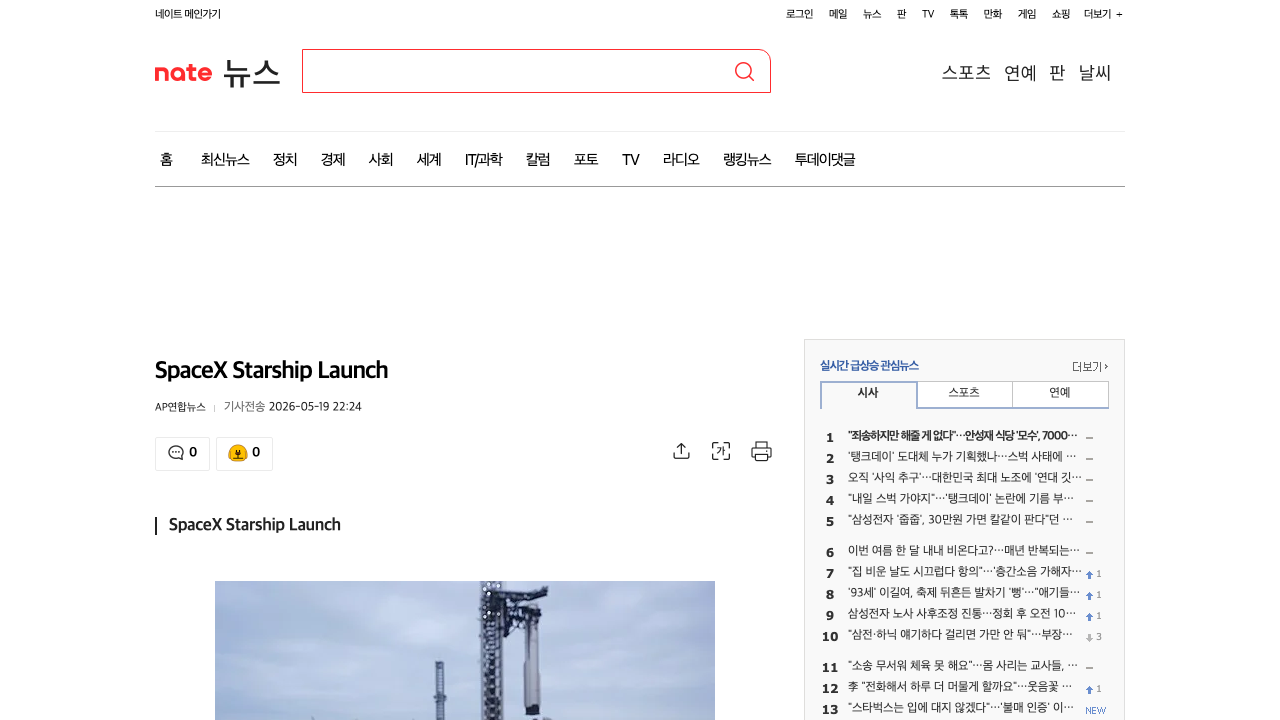The width and height of the screenshot is (1280, 720).
Task: Open rank 12 headline 李 "전화해서 하루 더
Action: [x=962, y=688]
